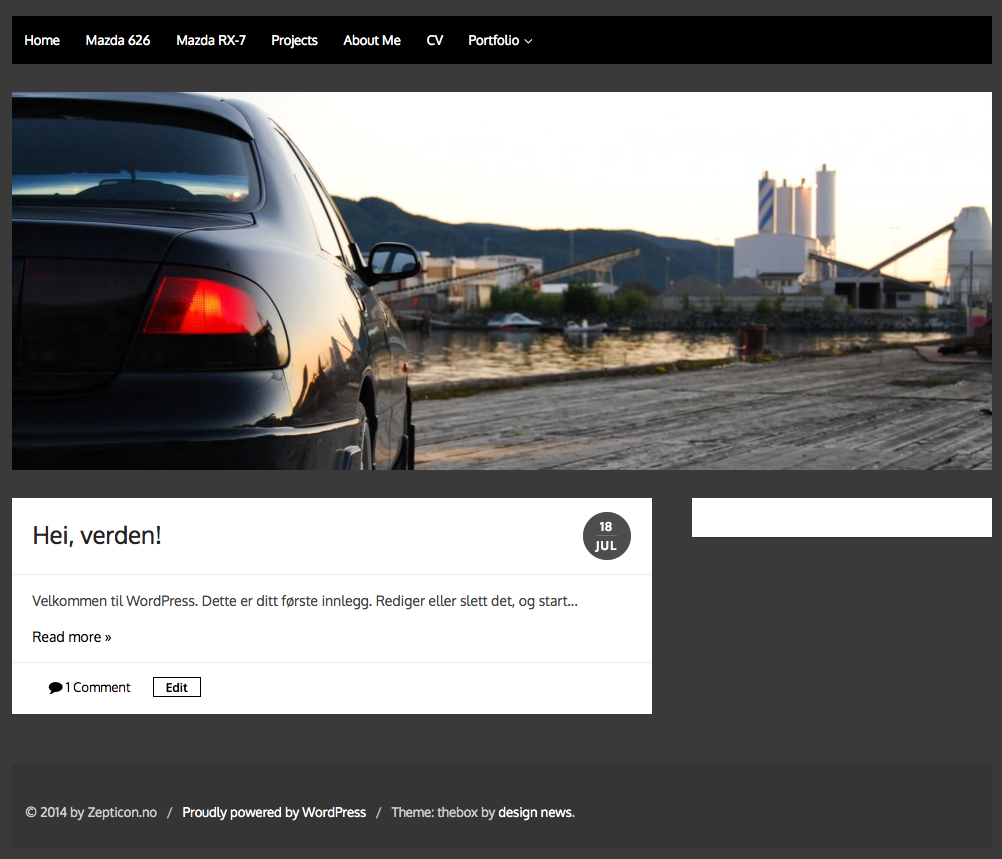Open the Projects menu item
1002x859 pixels.
pyautogui.click(x=294, y=40)
